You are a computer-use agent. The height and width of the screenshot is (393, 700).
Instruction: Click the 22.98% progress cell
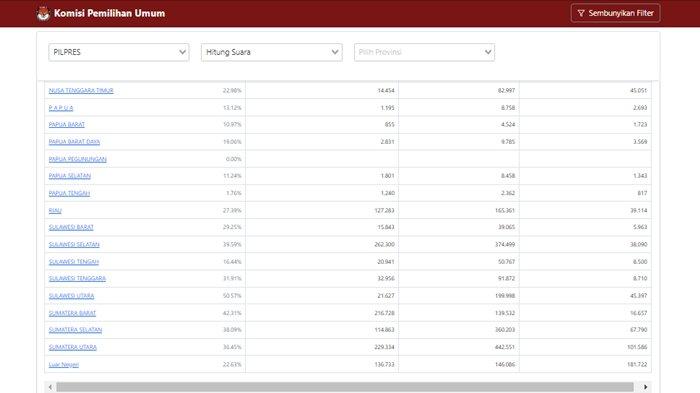[x=232, y=91]
